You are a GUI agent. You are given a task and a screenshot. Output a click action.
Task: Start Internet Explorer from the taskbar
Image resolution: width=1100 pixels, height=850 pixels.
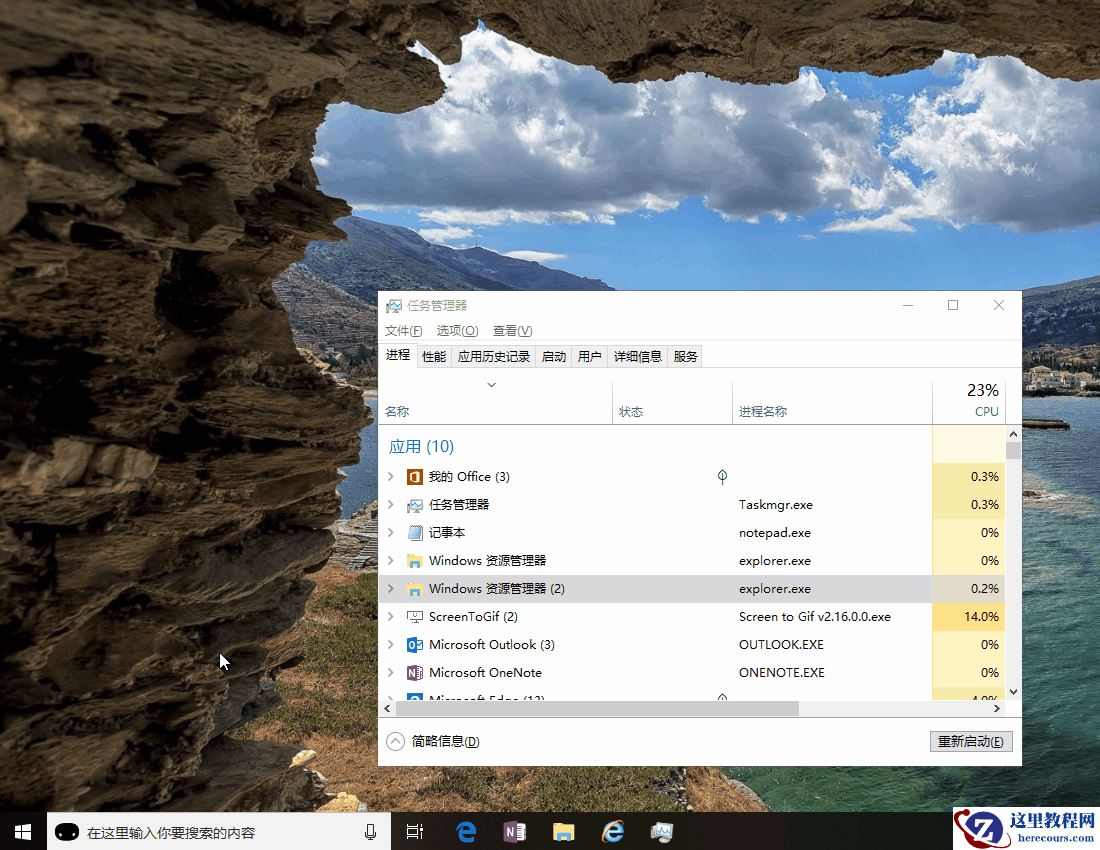[x=613, y=831]
